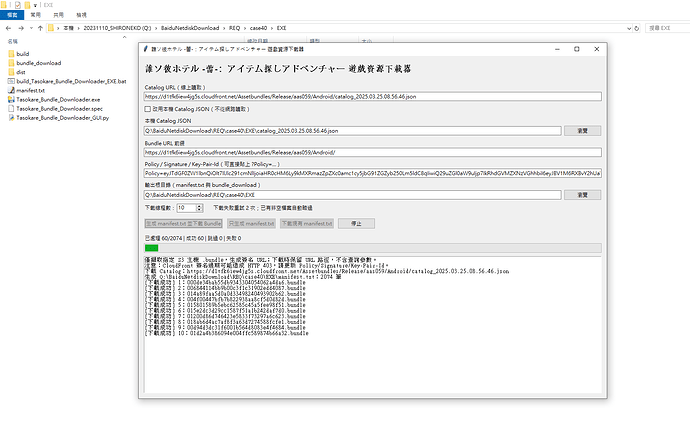Browse for output root directory
Image resolution: width=690 pixels, height=423 pixels.
583,195
